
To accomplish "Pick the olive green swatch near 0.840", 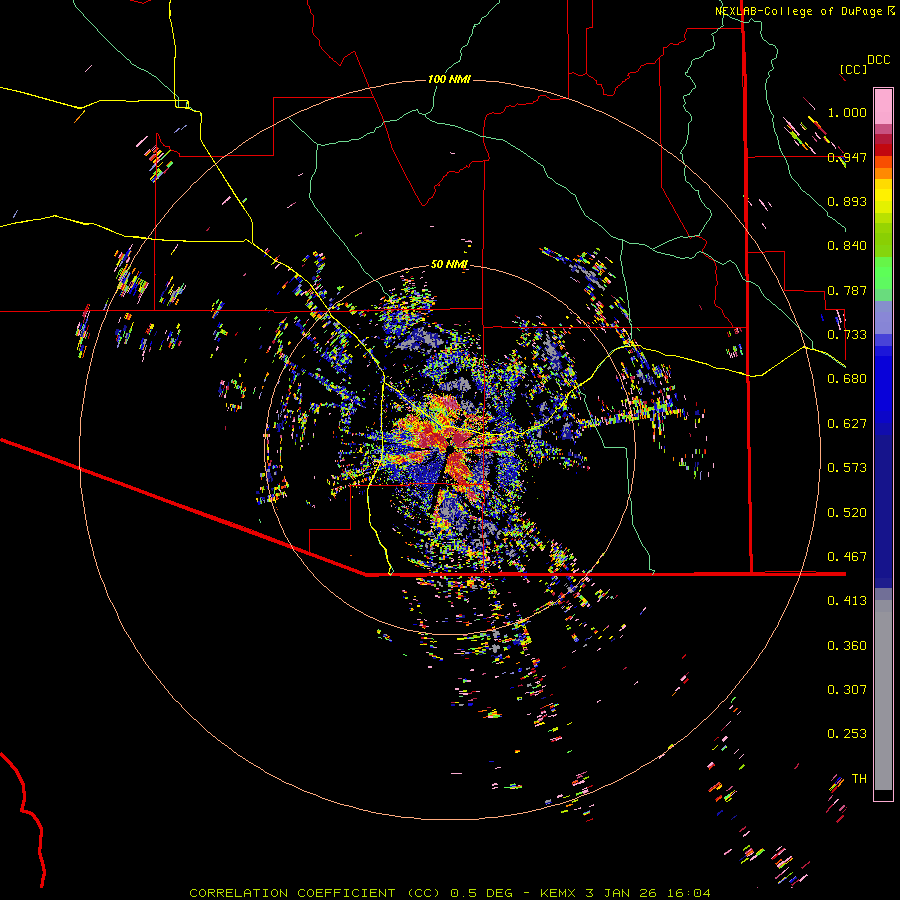I will click(x=883, y=240).
